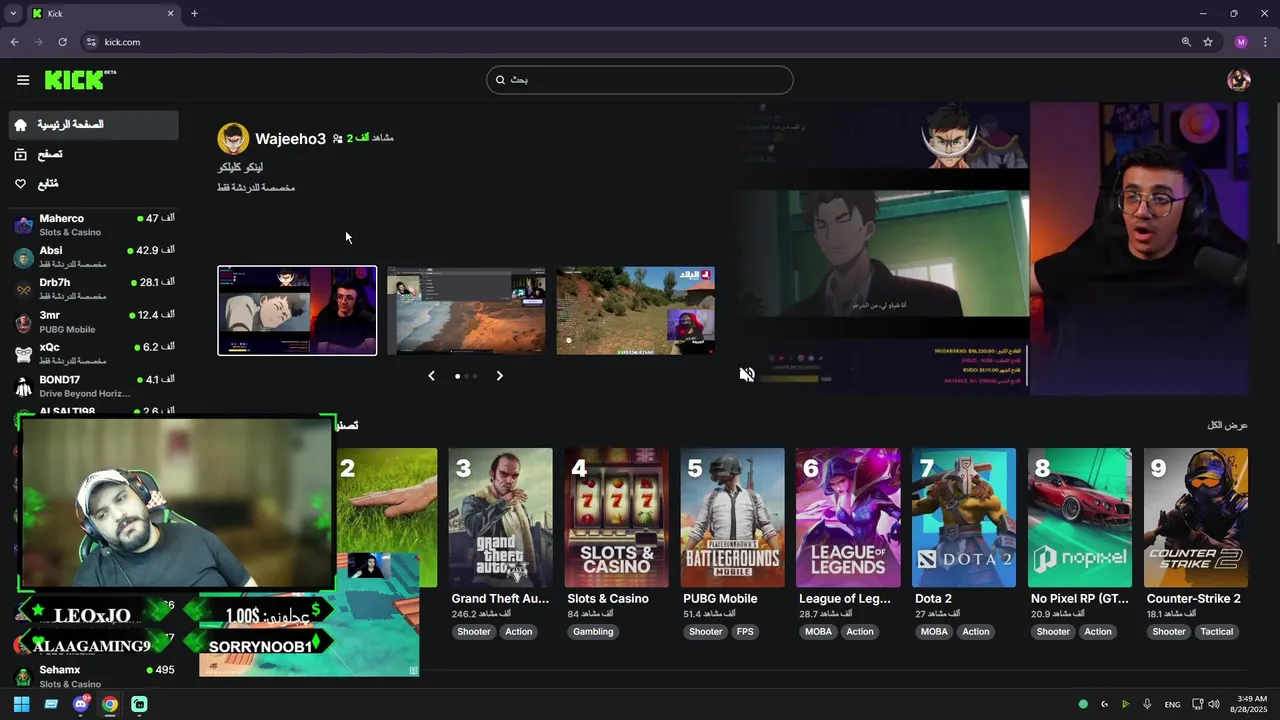Click Shooter tag under No Pixel RP

(x=1053, y=632)
